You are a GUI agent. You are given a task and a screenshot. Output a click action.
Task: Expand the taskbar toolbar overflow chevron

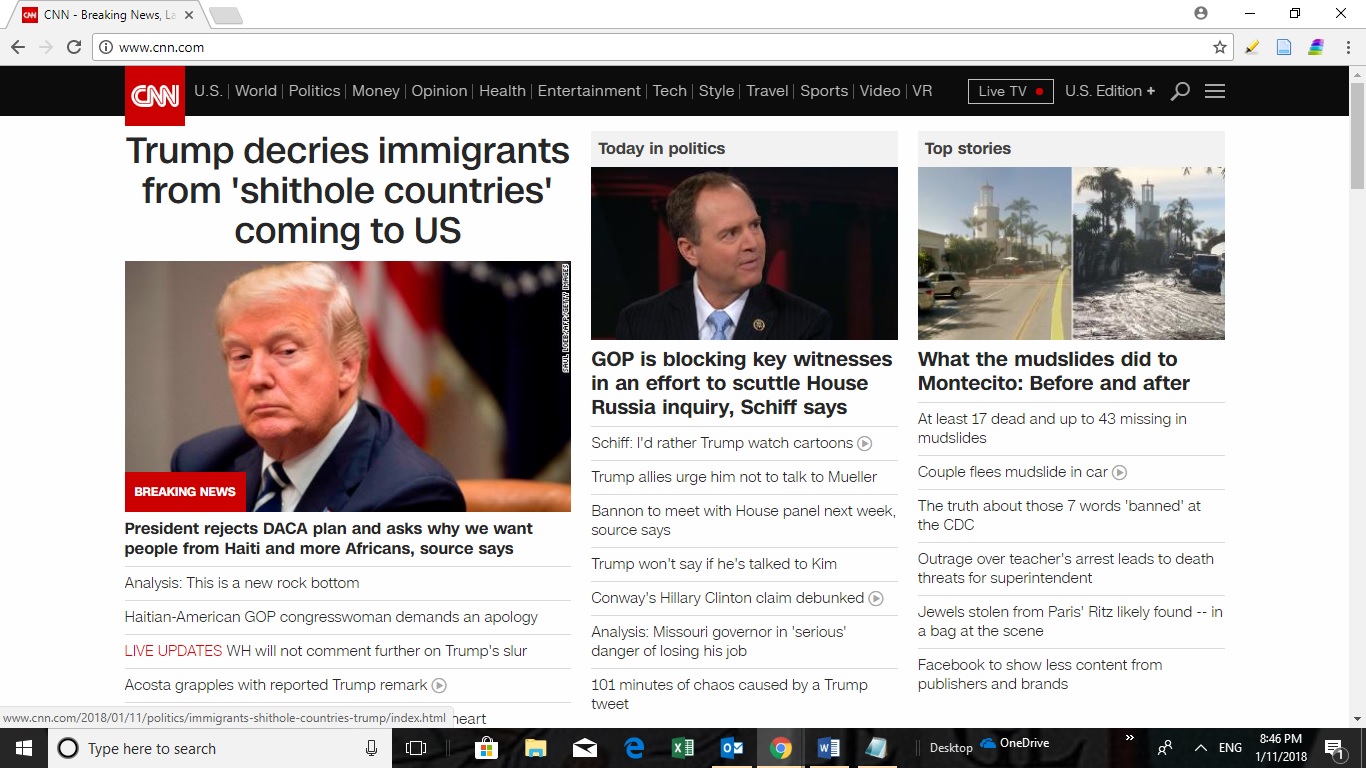point(1130,738)
